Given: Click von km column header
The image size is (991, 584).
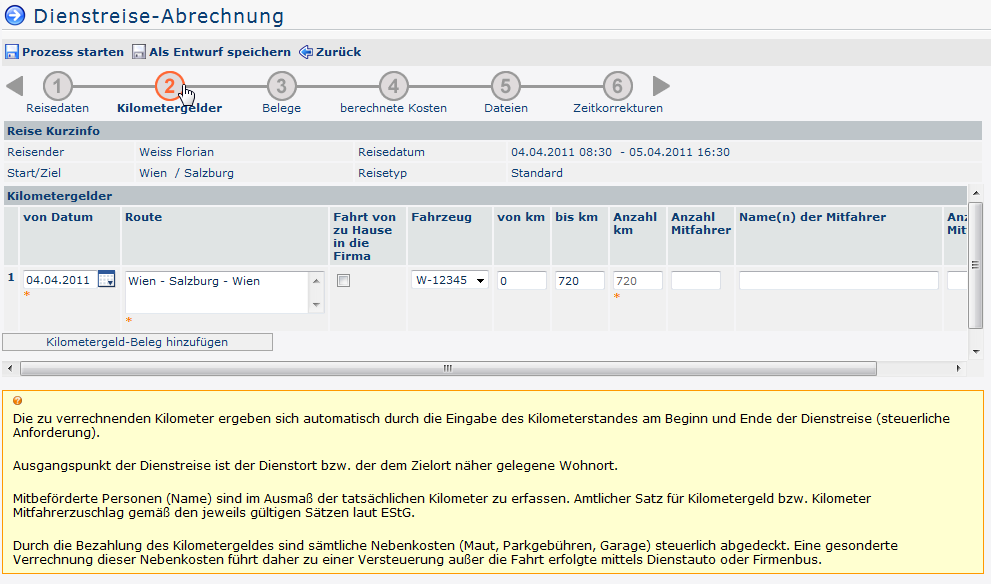Looking at the screenshot, I should pyautogui.click(x=521, y=217).
